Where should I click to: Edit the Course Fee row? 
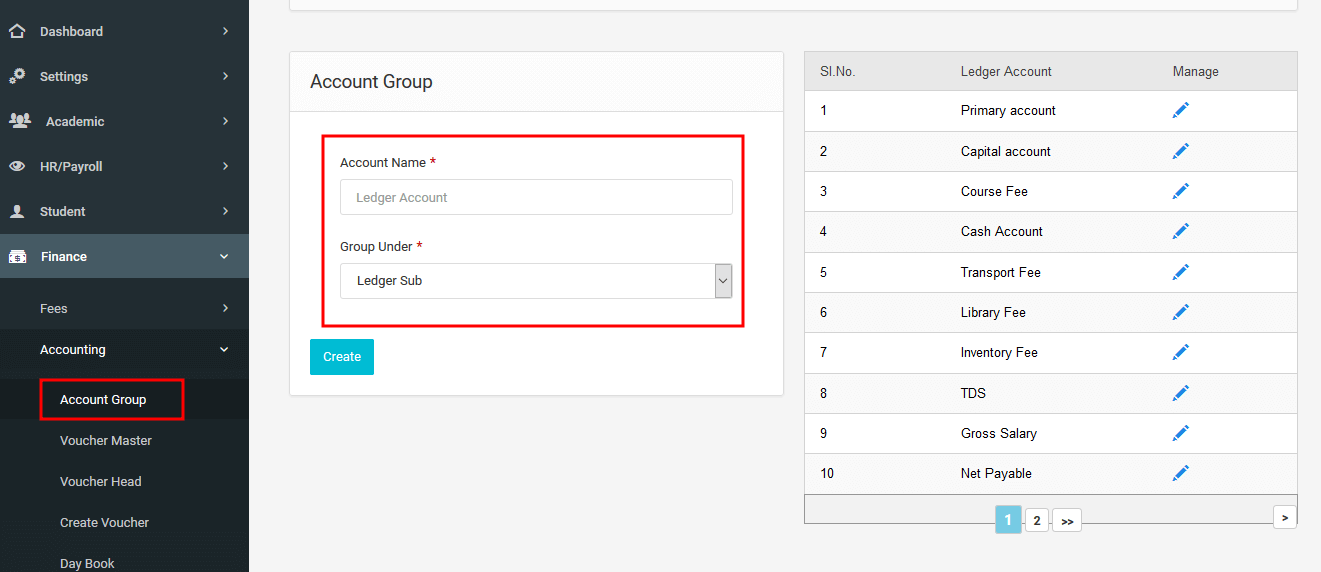(1181, 191)
